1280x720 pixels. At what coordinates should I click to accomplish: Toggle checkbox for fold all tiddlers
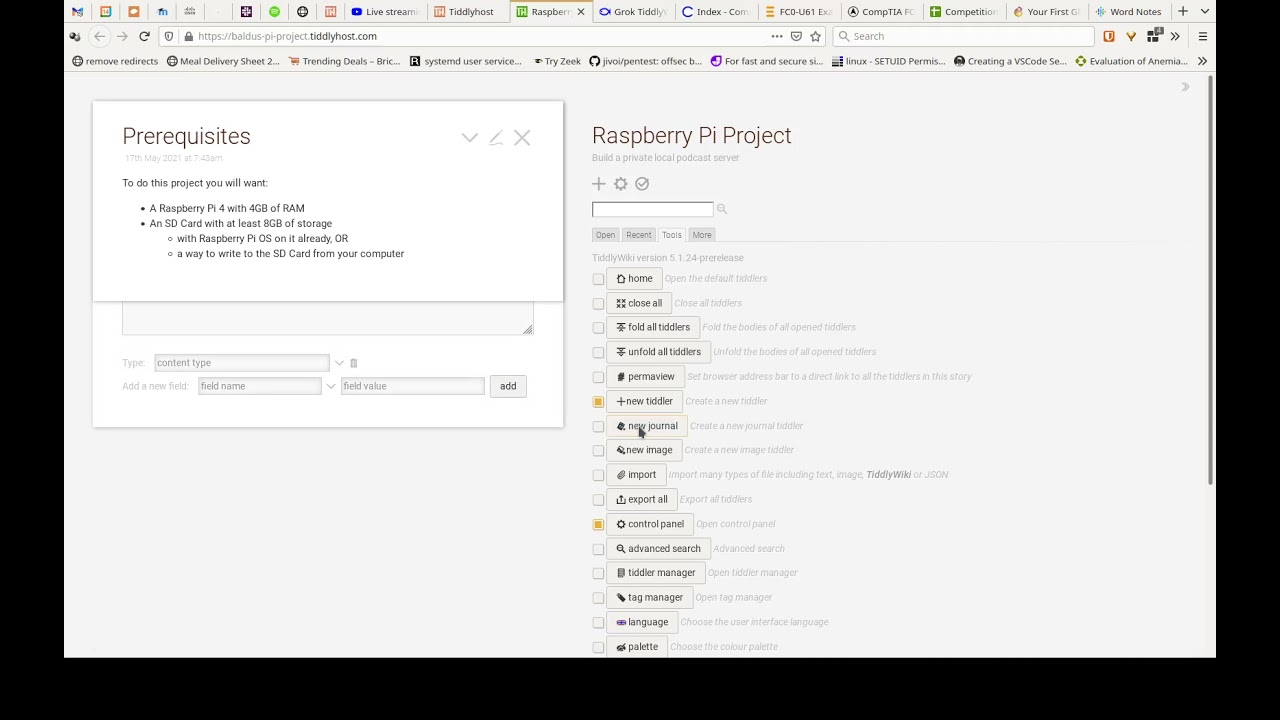598,328
